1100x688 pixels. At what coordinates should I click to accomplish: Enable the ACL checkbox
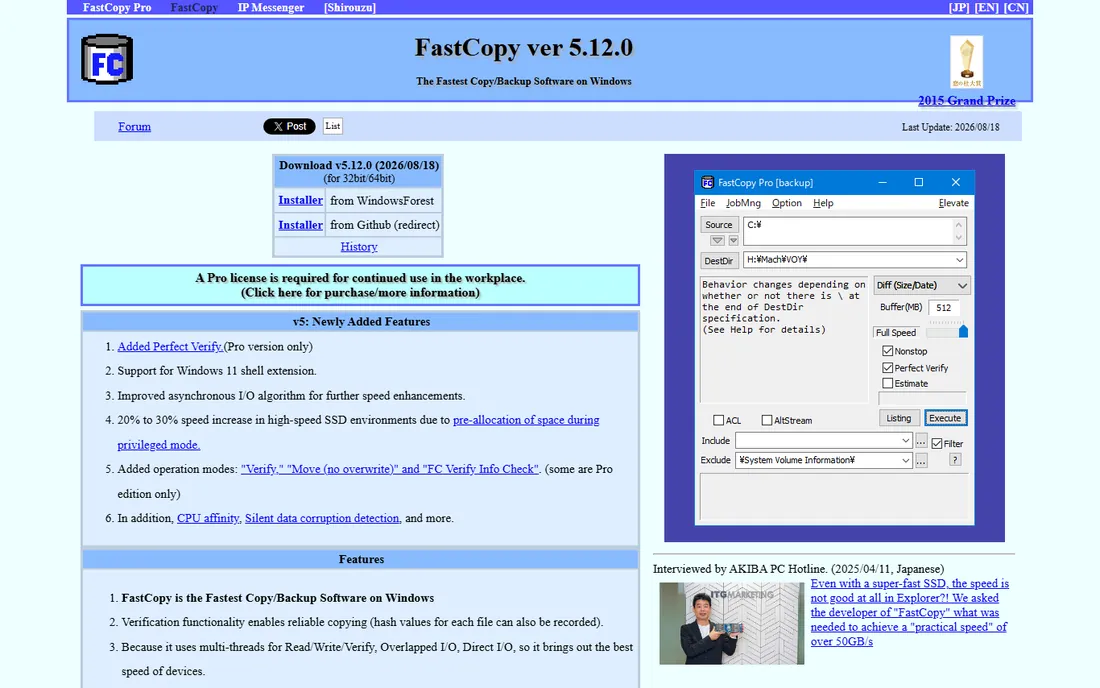tap(718, 420)
